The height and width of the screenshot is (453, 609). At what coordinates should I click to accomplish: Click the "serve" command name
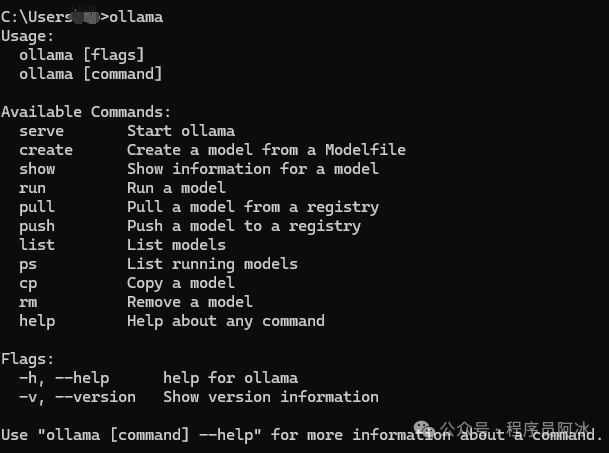(41, 130)
